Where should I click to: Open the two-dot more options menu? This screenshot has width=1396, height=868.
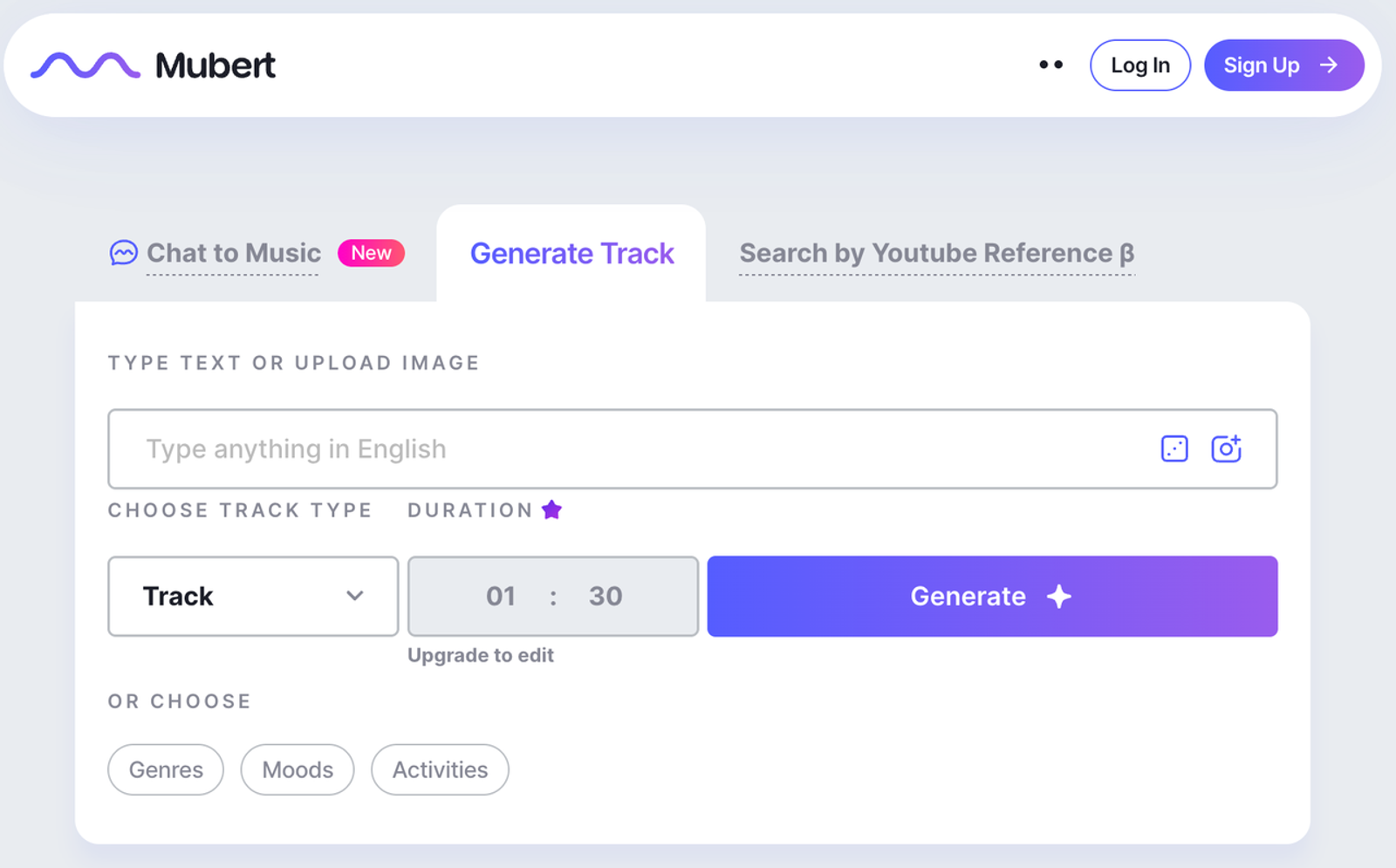(1051, 65)
